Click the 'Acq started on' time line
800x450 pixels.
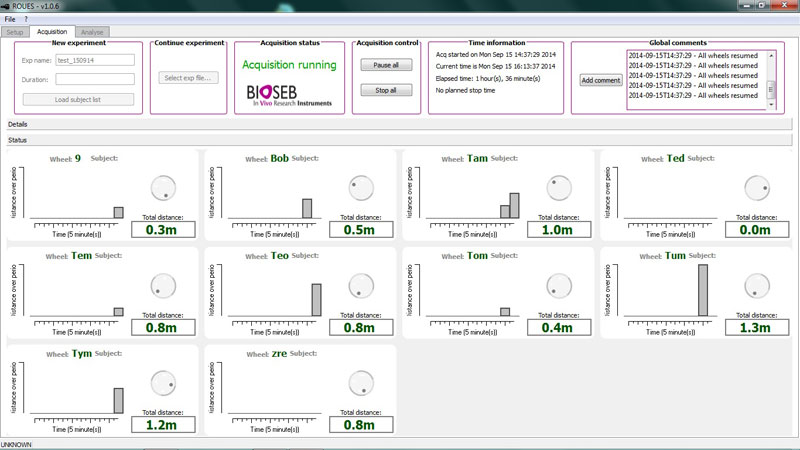495,55
